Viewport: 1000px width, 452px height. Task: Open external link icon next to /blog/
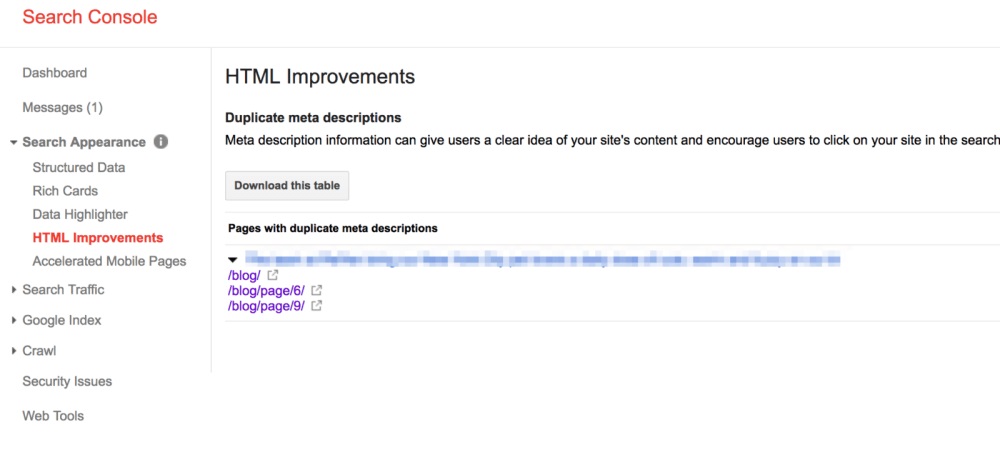tap(273, 275)
